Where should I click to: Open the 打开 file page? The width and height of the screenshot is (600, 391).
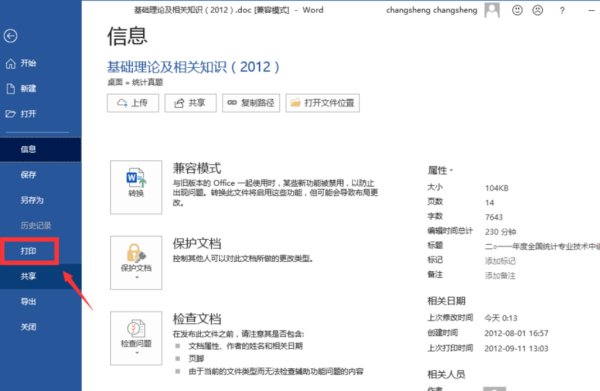pos(41,114)
